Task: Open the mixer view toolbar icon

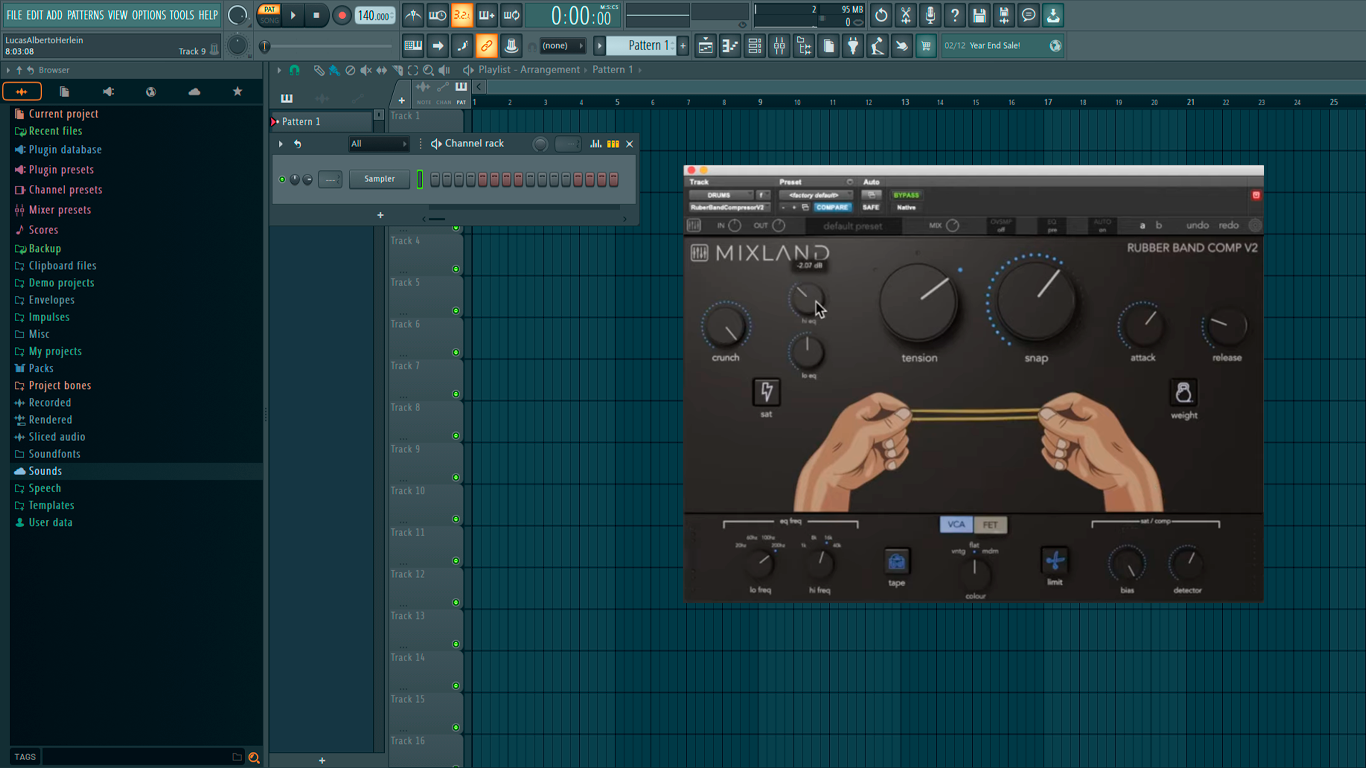Action: pyautogui.click(x=779, y=45)
